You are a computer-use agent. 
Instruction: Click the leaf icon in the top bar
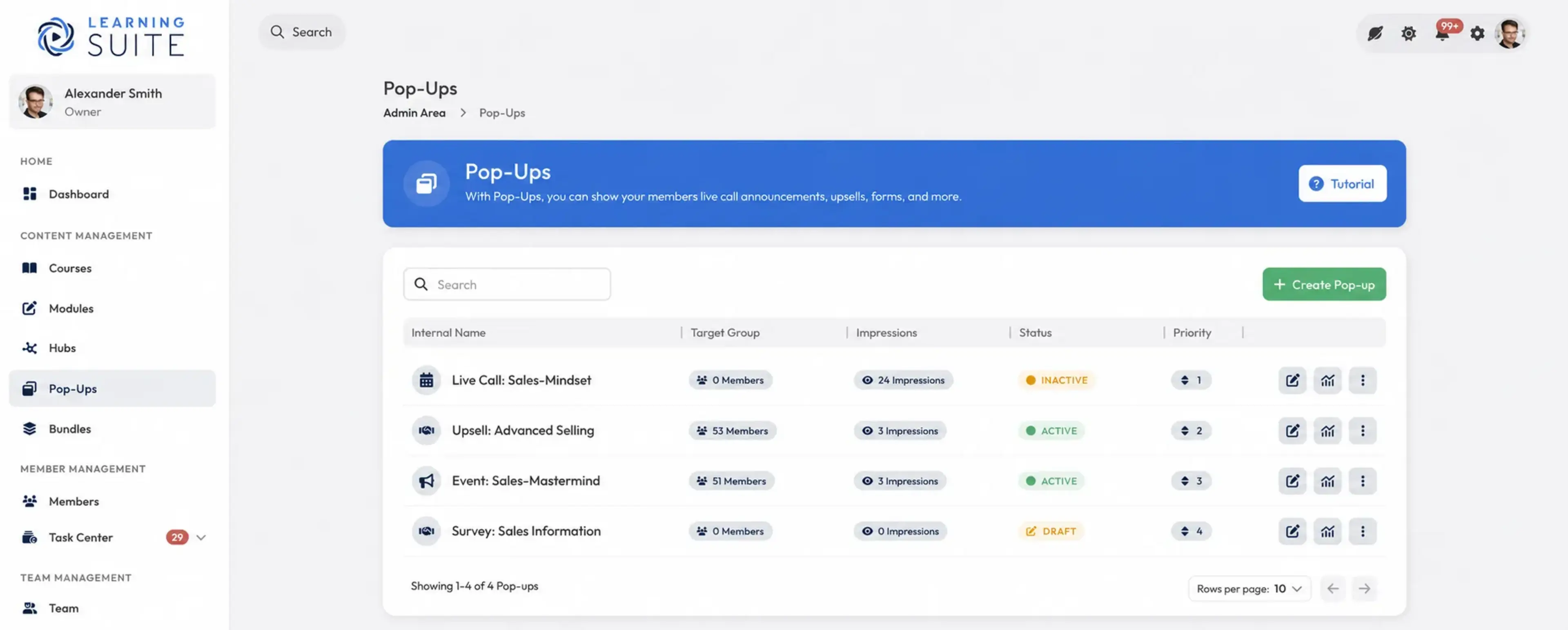[1375, 33]
